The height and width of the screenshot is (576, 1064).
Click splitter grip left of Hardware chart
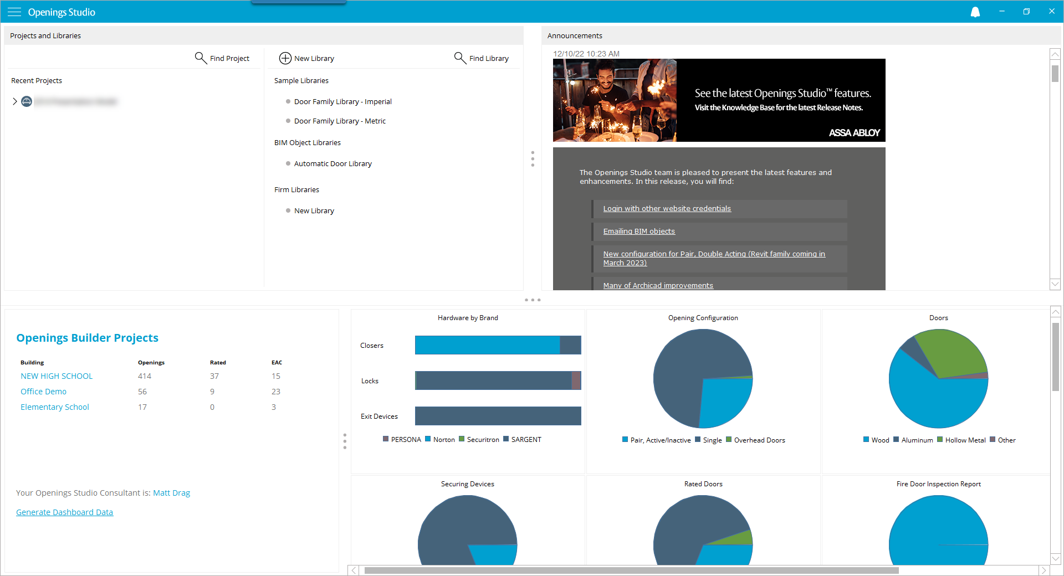345,441
